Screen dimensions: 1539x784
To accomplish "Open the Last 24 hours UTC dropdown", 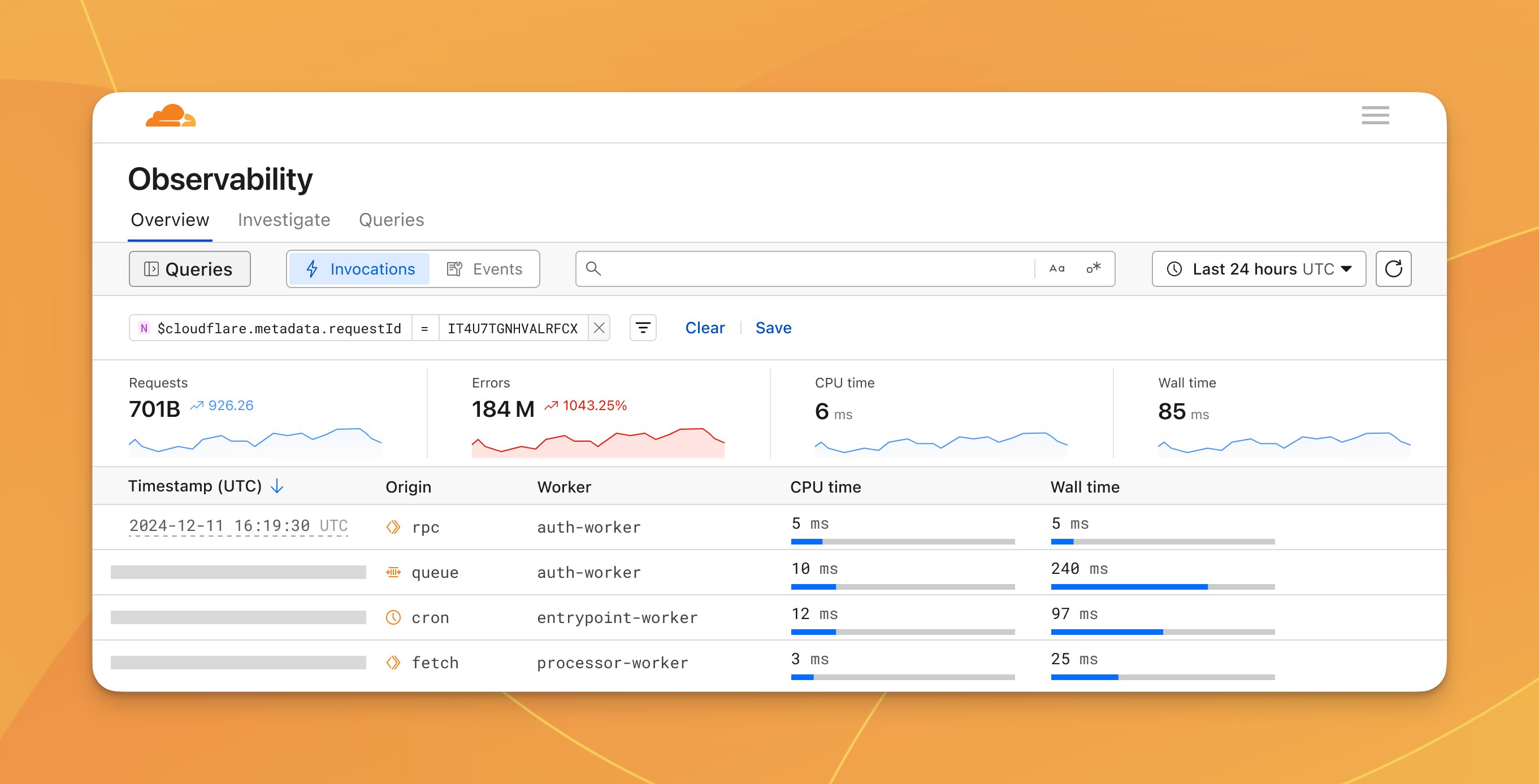I will tap(1259, 269).
